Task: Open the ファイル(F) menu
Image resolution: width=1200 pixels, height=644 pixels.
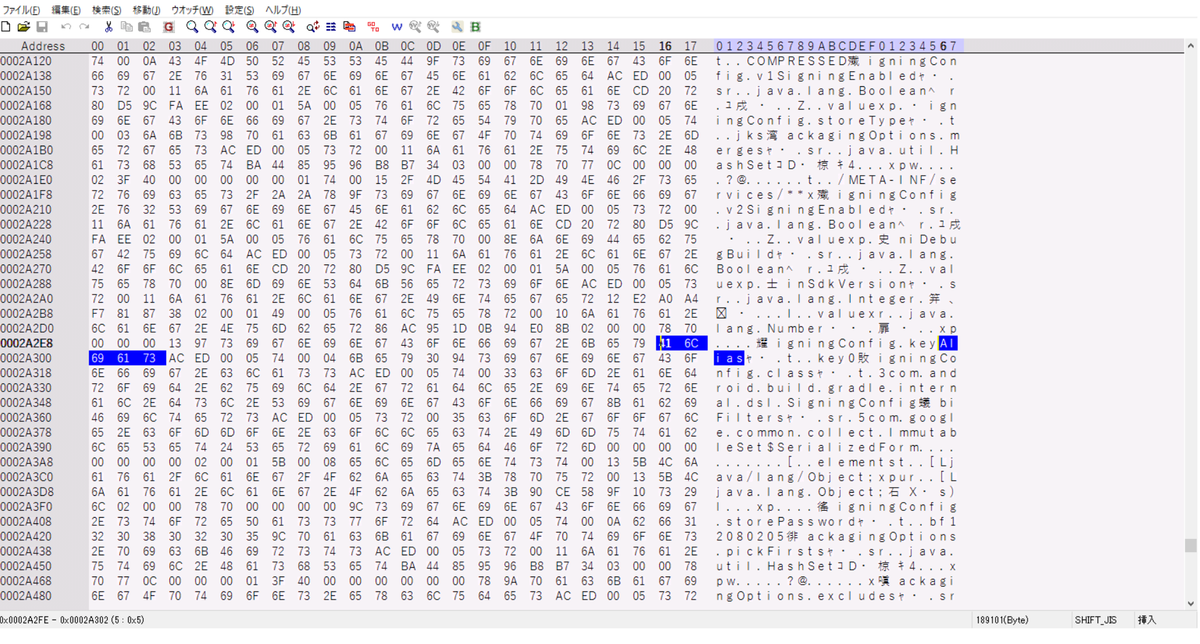Action: 21,9
